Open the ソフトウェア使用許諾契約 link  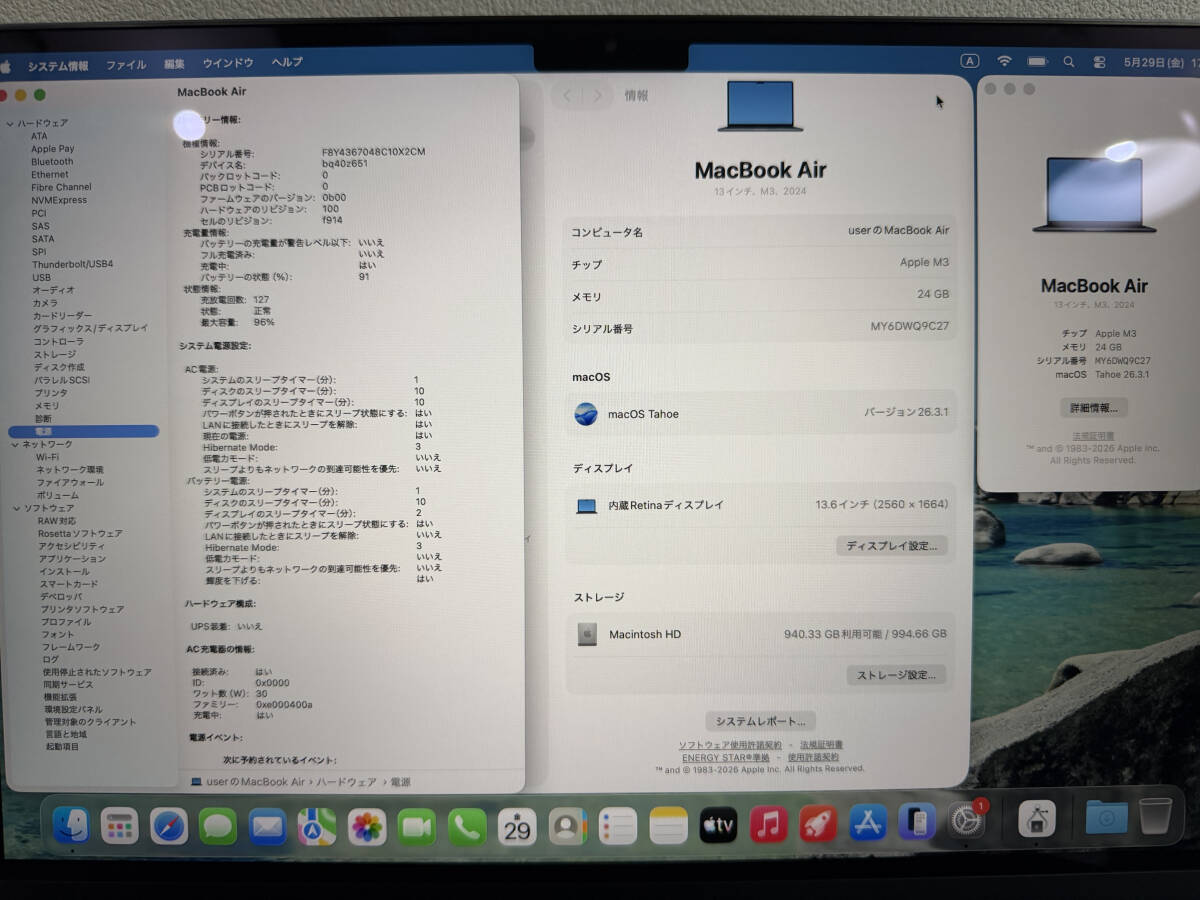coord(730,746)
